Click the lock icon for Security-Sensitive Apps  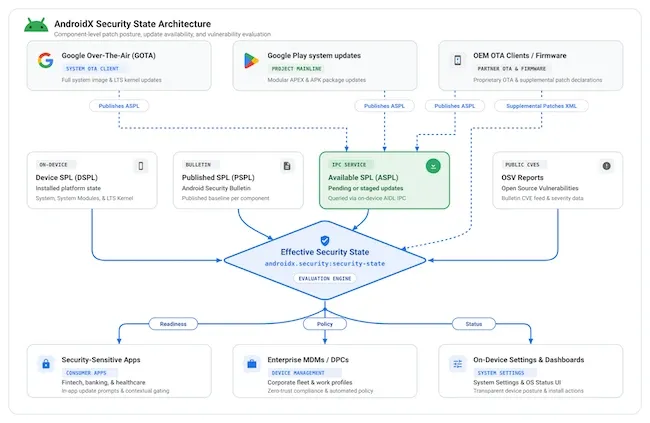pos(46,364)
